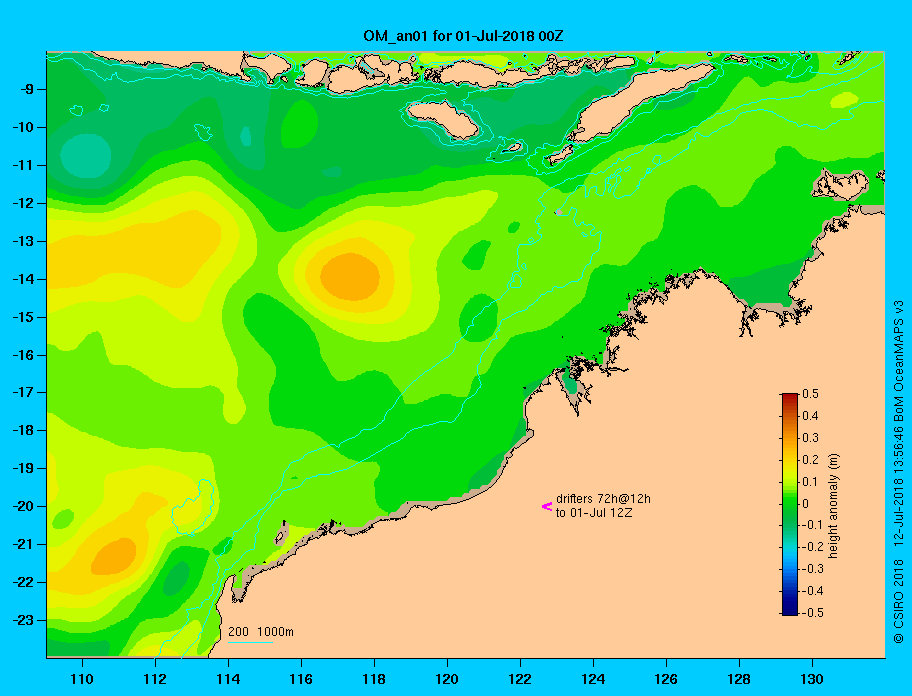Image resolution: width=912 pixels, height=696 pixels.
Task: Click the height anomaly color bar
Action: coord(790,504)
